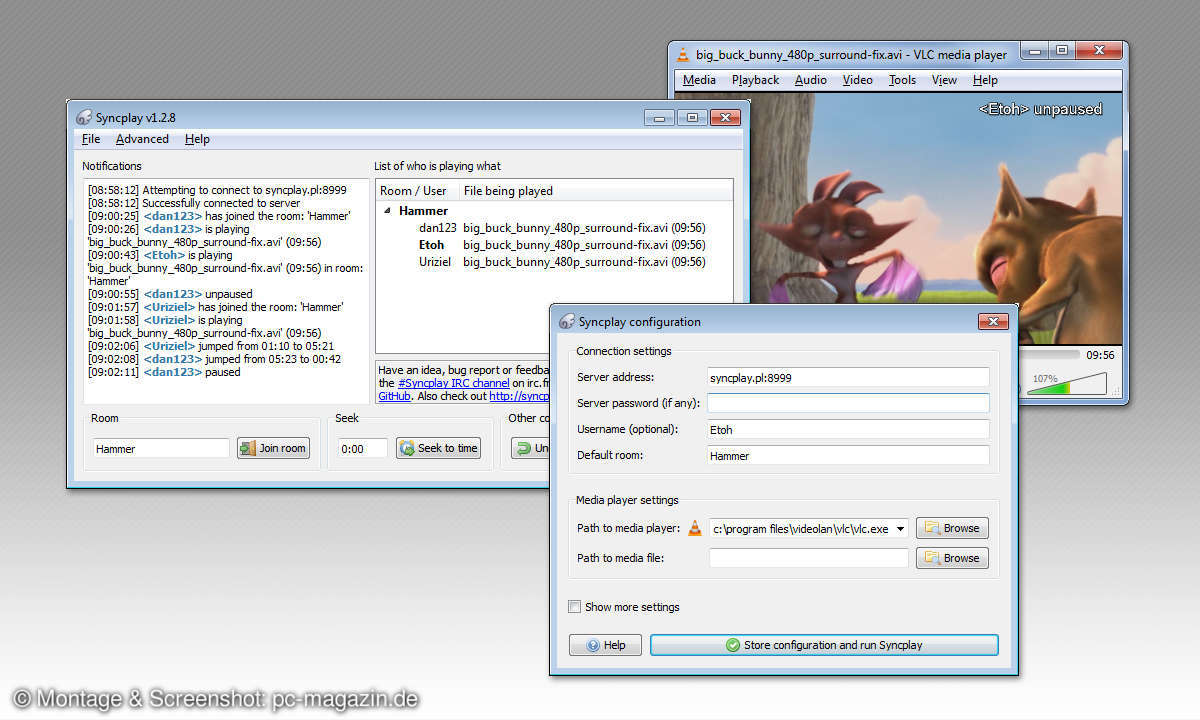Open the Media menu in VLC
The height and width of the screenshot is (720, 1200).
click(699, 80)
